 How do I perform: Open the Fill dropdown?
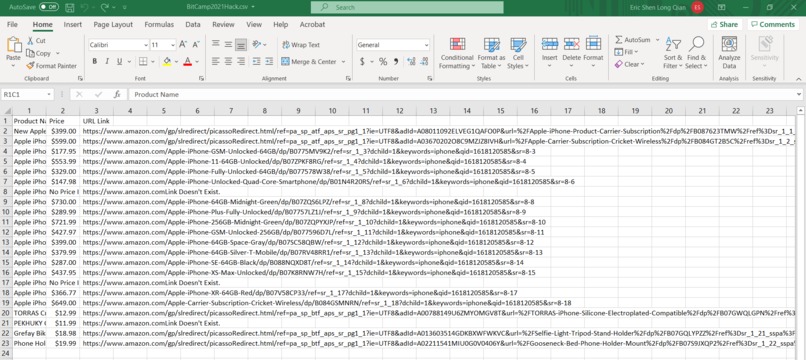click(626, 52)
